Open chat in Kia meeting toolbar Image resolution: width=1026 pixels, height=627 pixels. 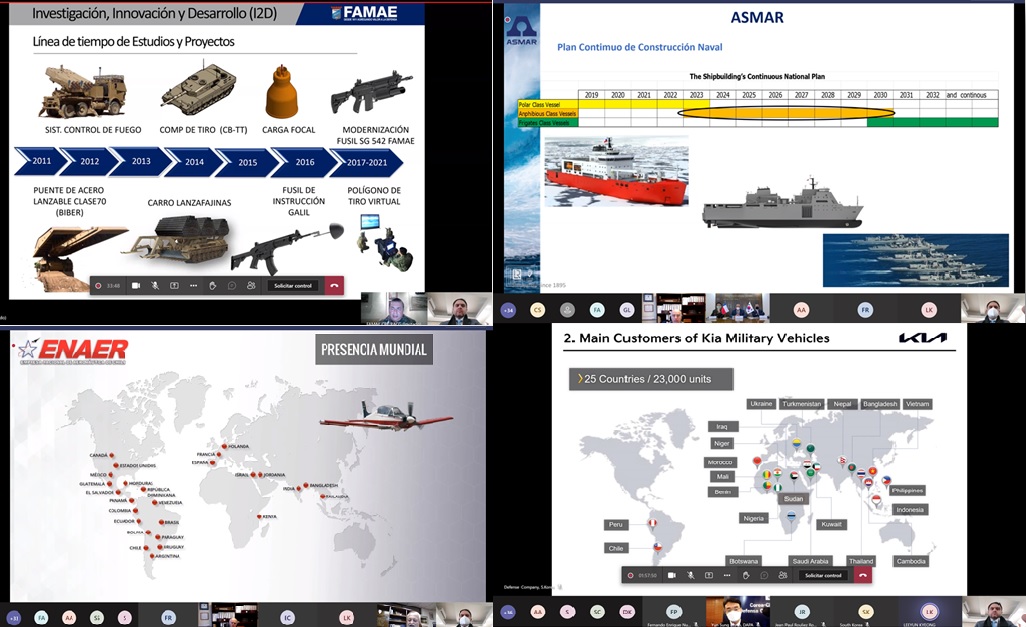click(x=764, y=575)
